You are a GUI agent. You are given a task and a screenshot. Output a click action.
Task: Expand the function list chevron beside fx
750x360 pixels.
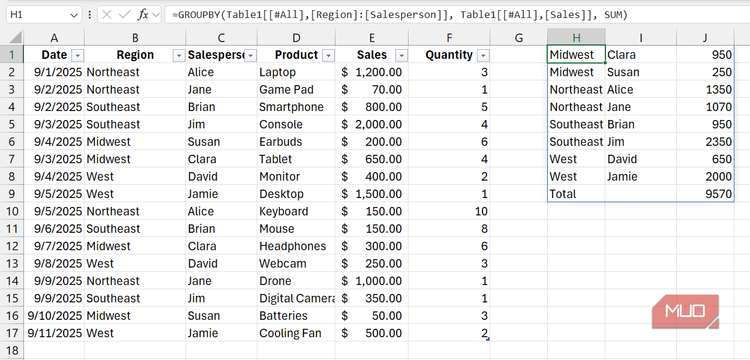(x=155, y=15)
